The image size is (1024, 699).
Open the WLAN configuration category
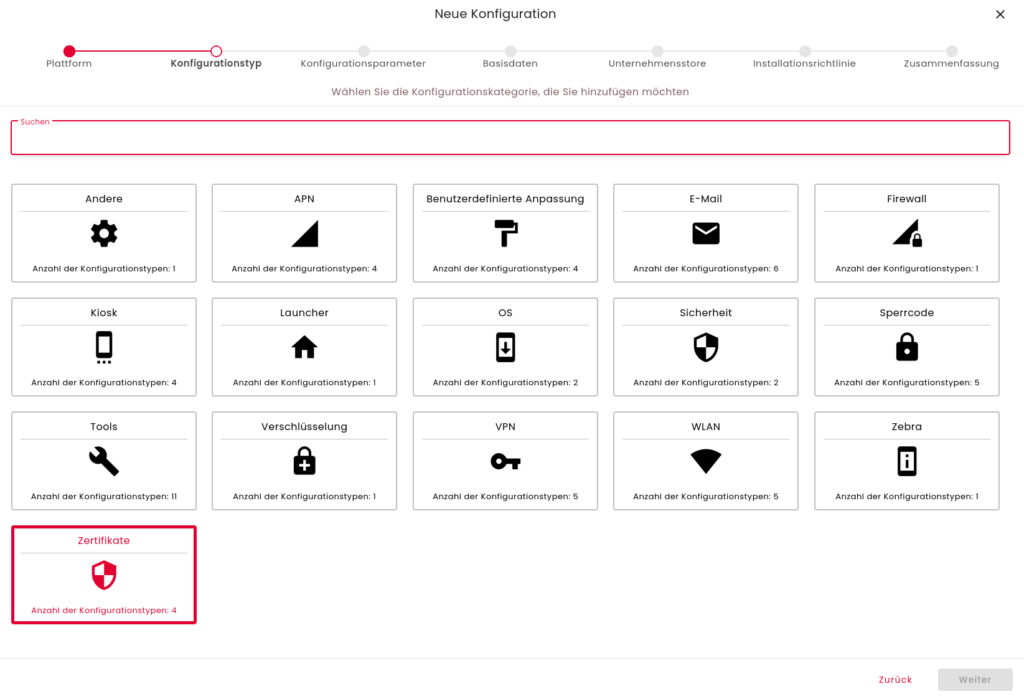[706, 461]
